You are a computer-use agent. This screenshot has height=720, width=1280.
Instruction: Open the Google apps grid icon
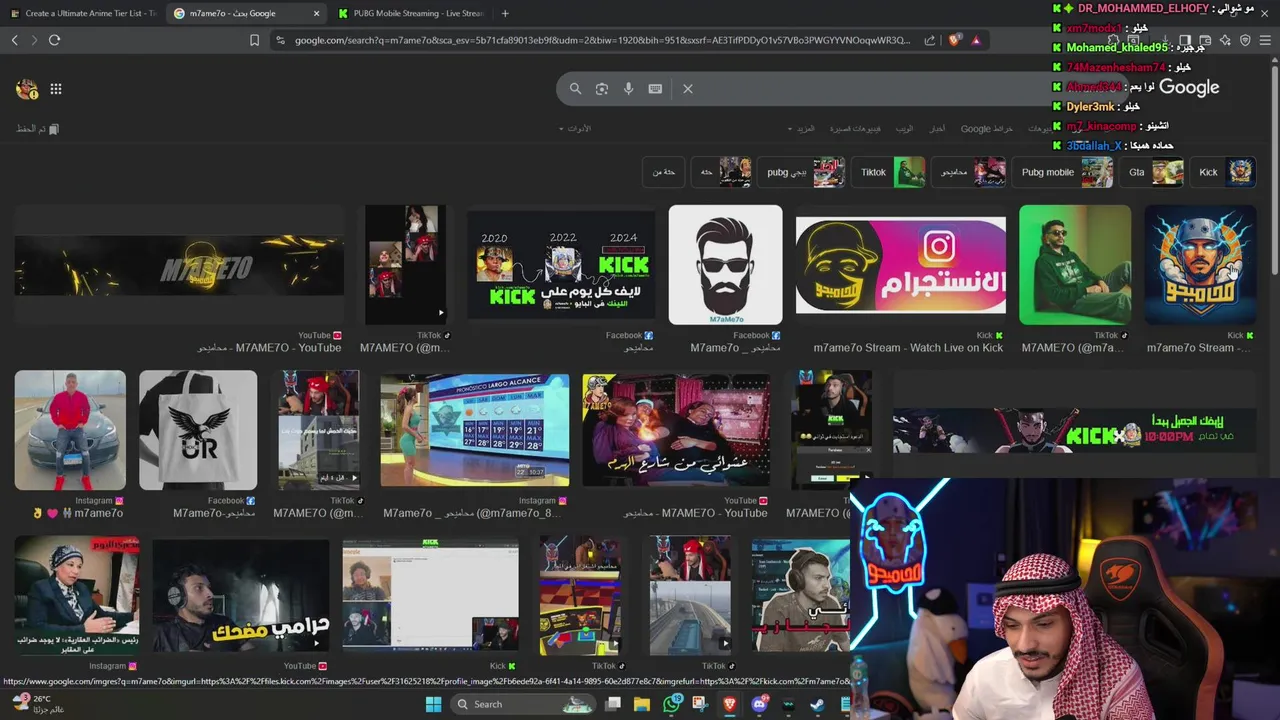tap(56, 89)
